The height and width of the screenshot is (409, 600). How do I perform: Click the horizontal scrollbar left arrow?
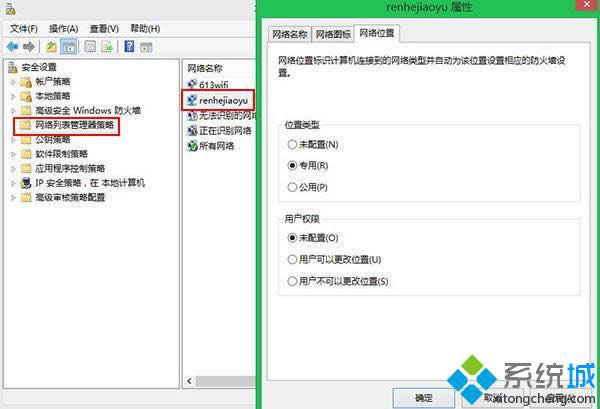point(189,381)
